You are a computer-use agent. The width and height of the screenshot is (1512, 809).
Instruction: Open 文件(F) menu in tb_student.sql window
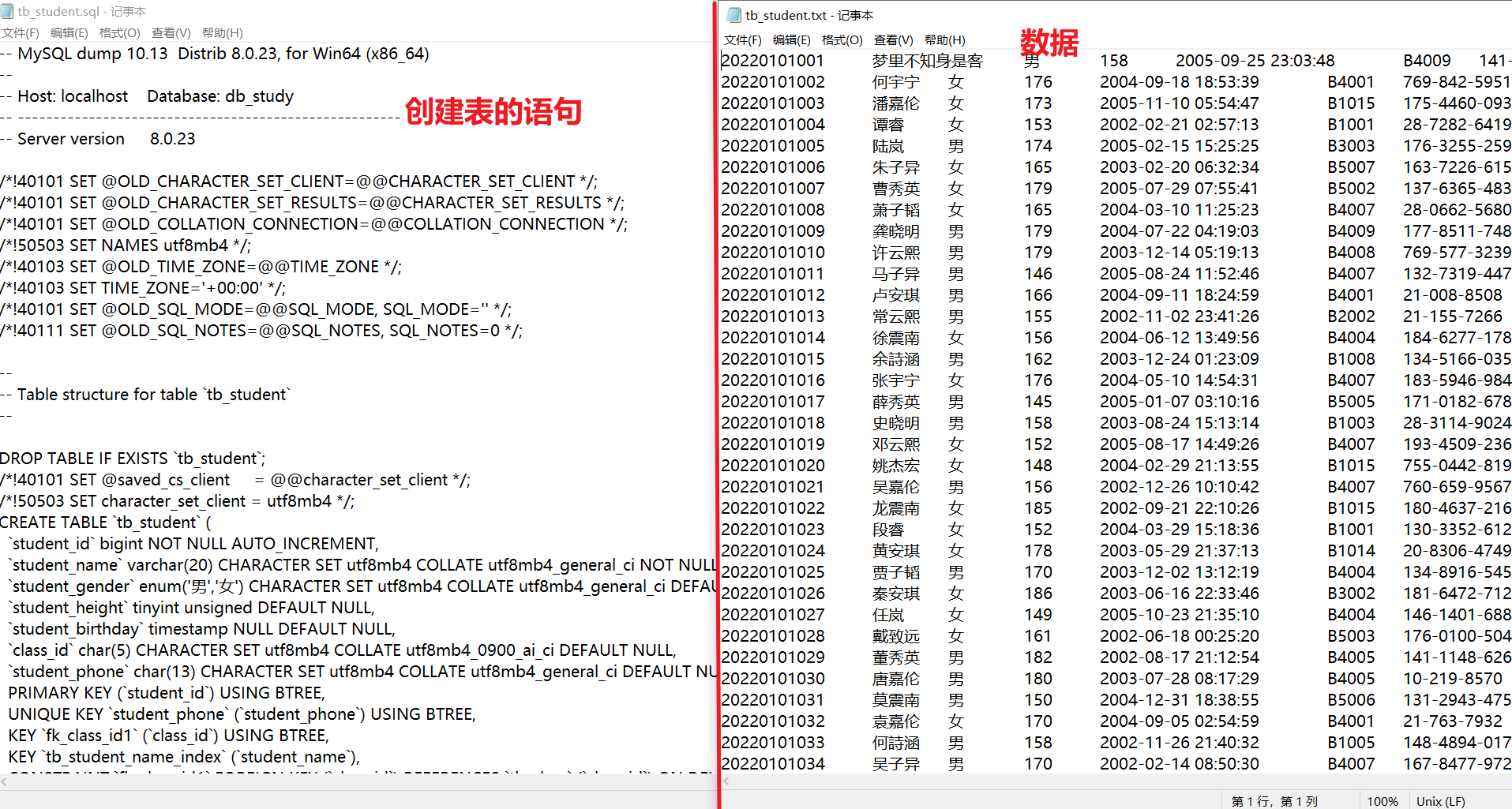pos(20,32)
